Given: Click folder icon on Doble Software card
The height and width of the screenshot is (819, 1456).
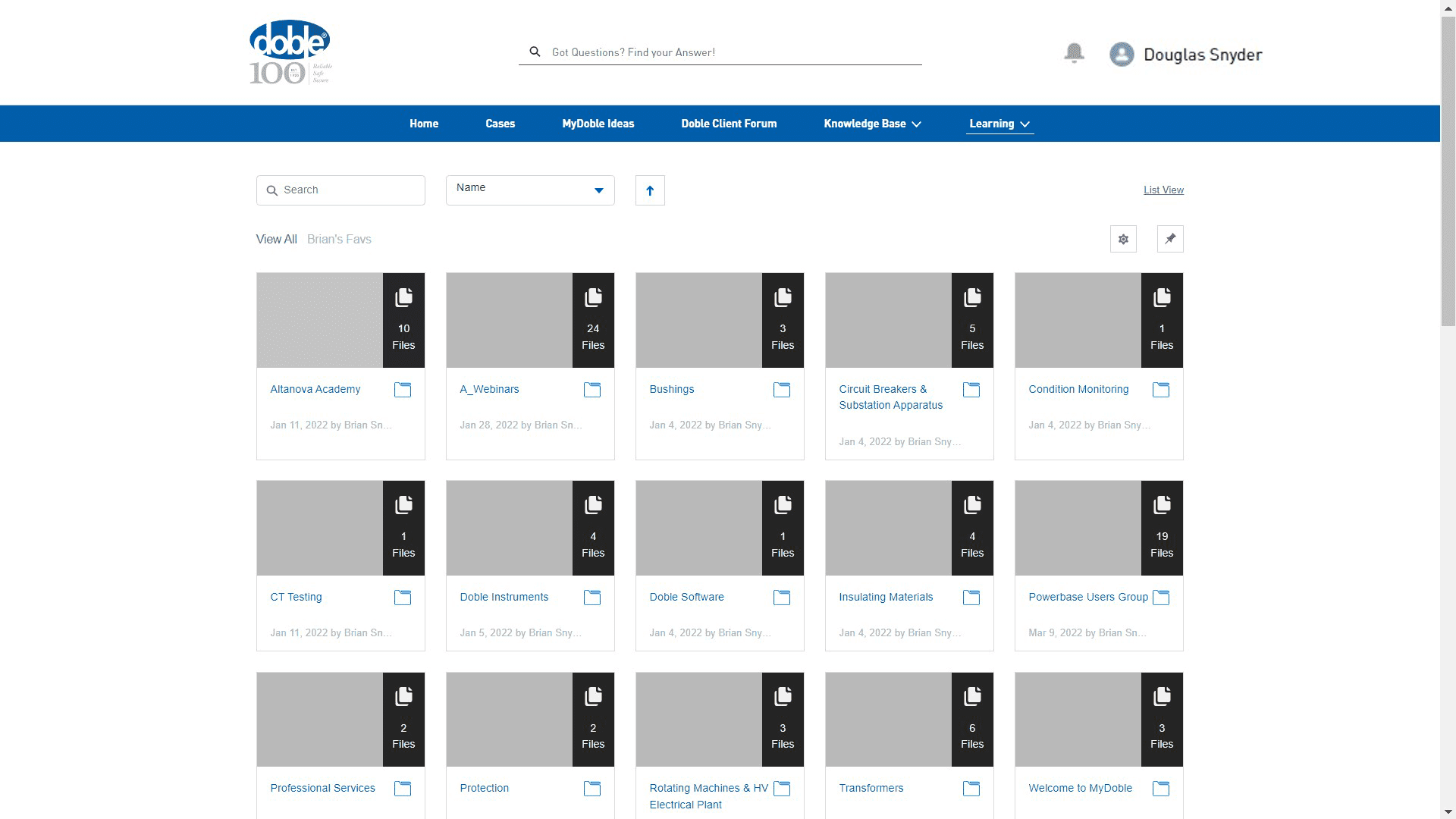Looking at the screenshot, I should coord(782,598).
